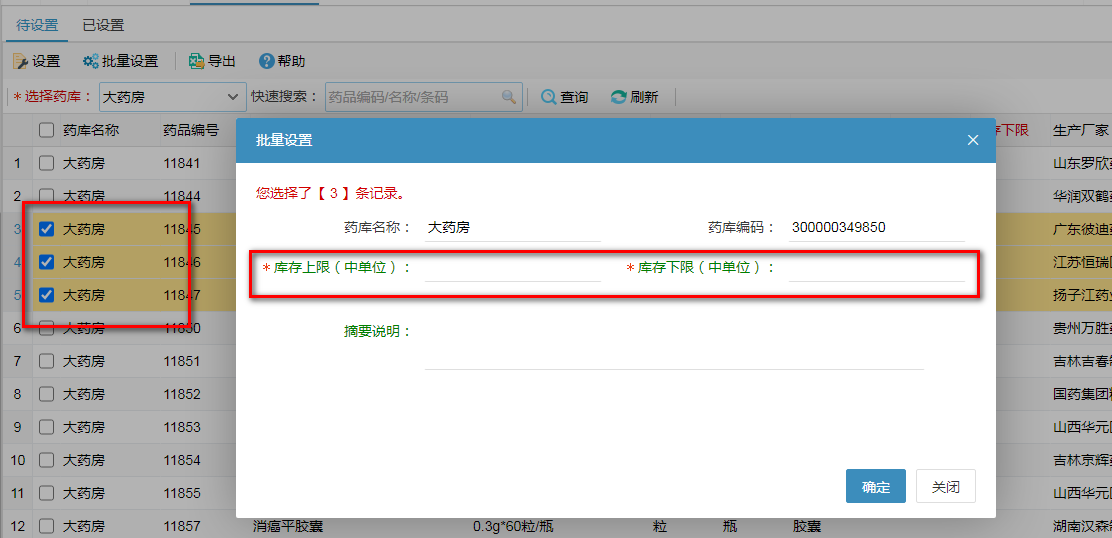Screen dimensions: 1112x538
Task: Check the row 11852 checkbox
Action: pyautogui.click(x=46, y=393)
